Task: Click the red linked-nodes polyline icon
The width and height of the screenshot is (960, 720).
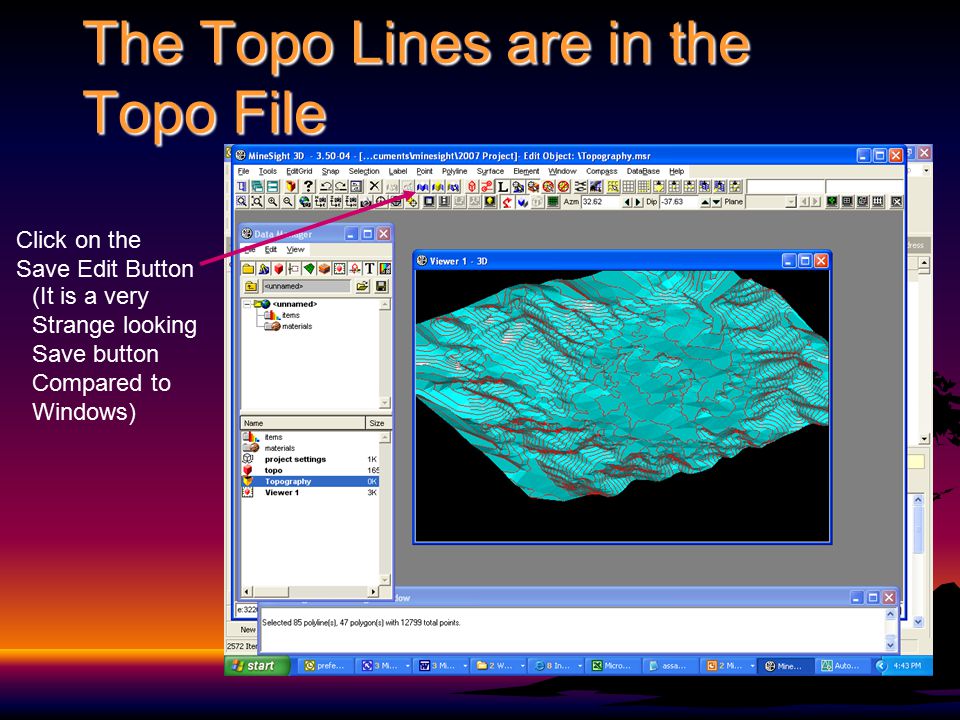Action: [487, 186]
